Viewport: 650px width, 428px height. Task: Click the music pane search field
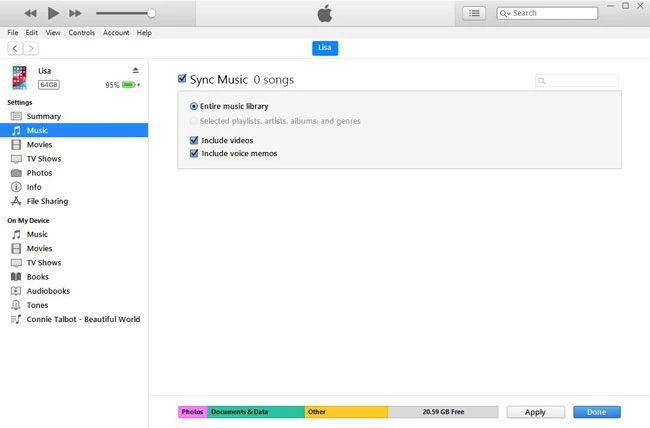point(577,80)
